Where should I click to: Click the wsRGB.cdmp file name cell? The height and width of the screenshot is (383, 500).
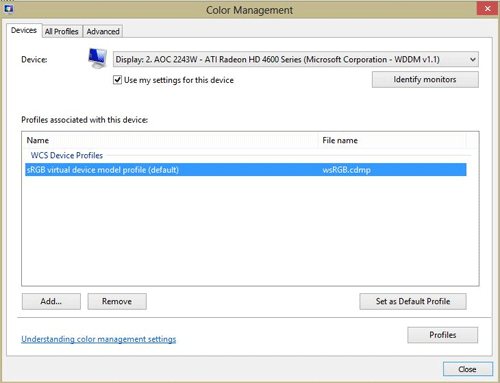[x=346, y=170]
